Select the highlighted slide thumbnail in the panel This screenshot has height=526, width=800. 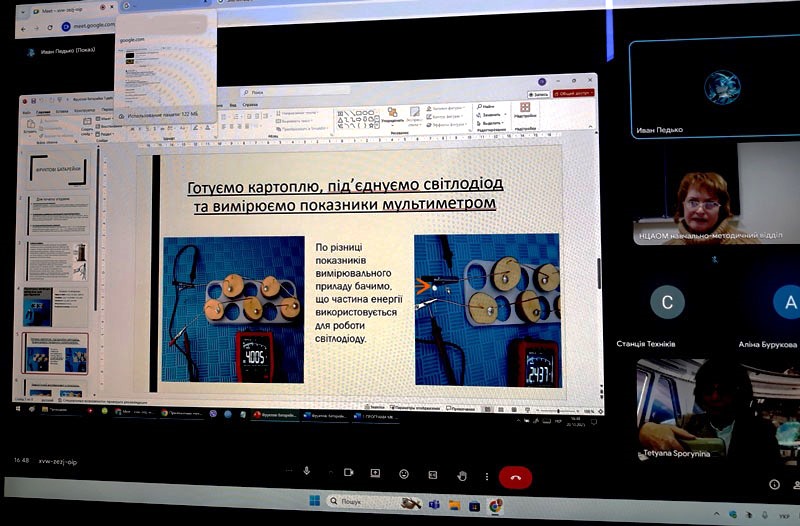click(55, 352)
